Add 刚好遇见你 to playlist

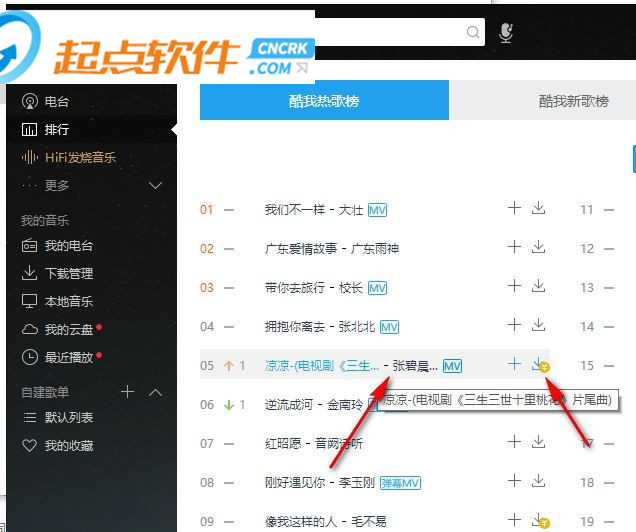coord(514,481)
